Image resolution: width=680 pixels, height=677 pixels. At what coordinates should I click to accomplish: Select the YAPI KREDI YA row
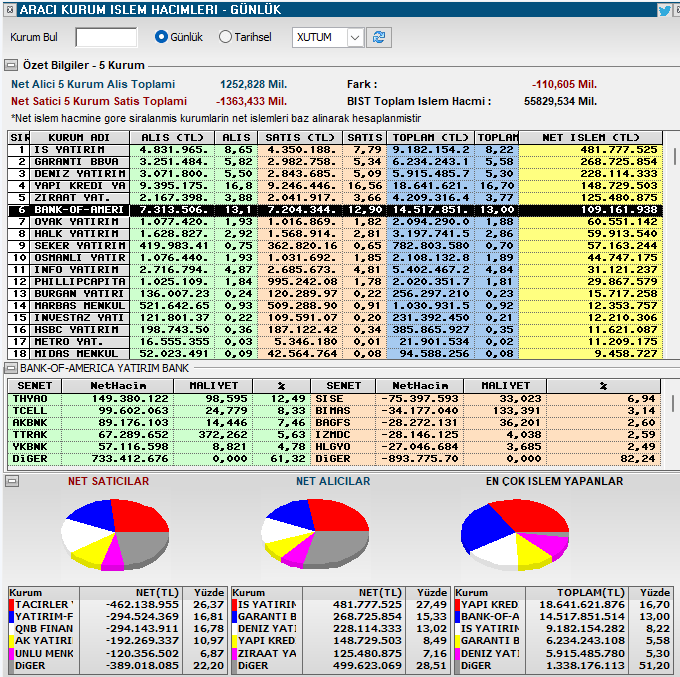[335, 186]
